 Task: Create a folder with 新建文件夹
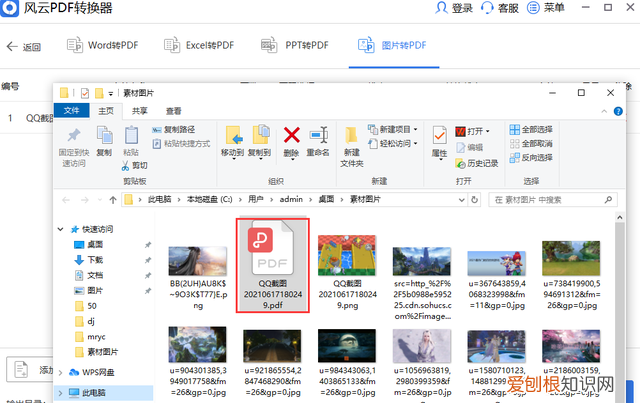(351, 147)
